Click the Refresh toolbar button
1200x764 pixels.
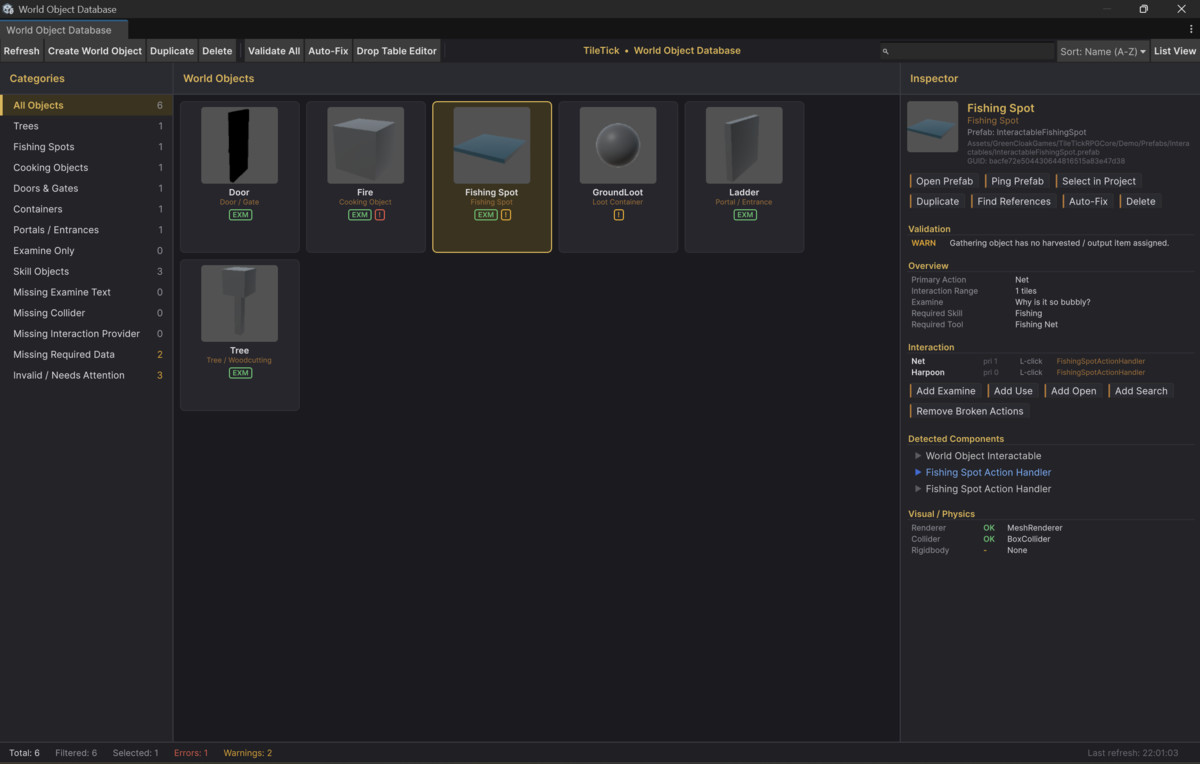tap(21, 51)
